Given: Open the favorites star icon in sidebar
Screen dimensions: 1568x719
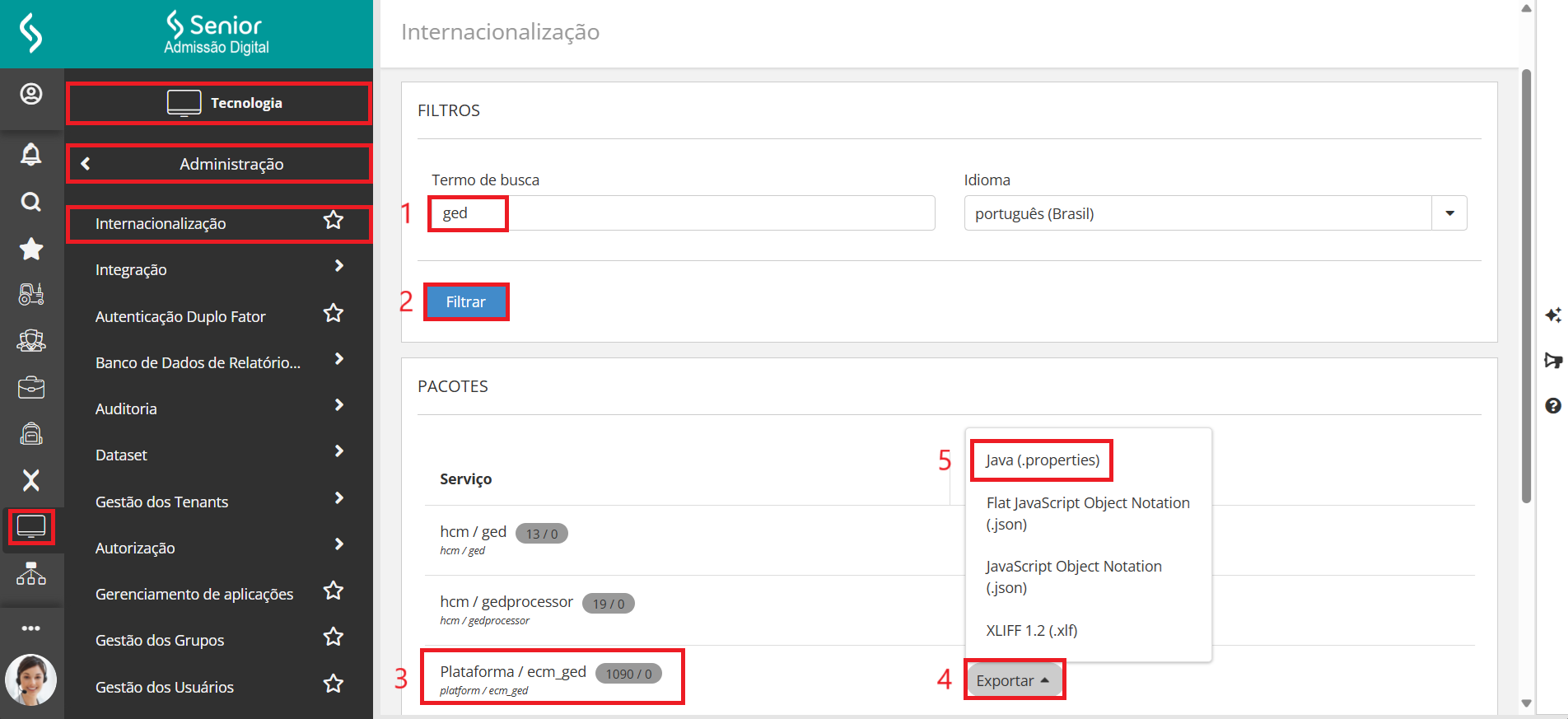Looking at the screenshot, I should point(31,249).
